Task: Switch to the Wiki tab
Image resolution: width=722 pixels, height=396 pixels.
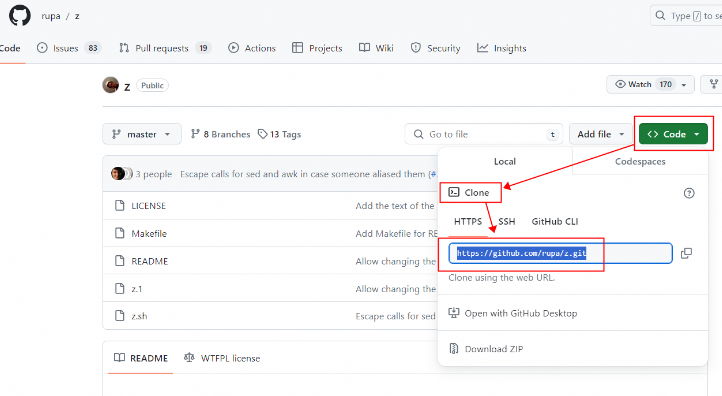Action: point(376,48)
